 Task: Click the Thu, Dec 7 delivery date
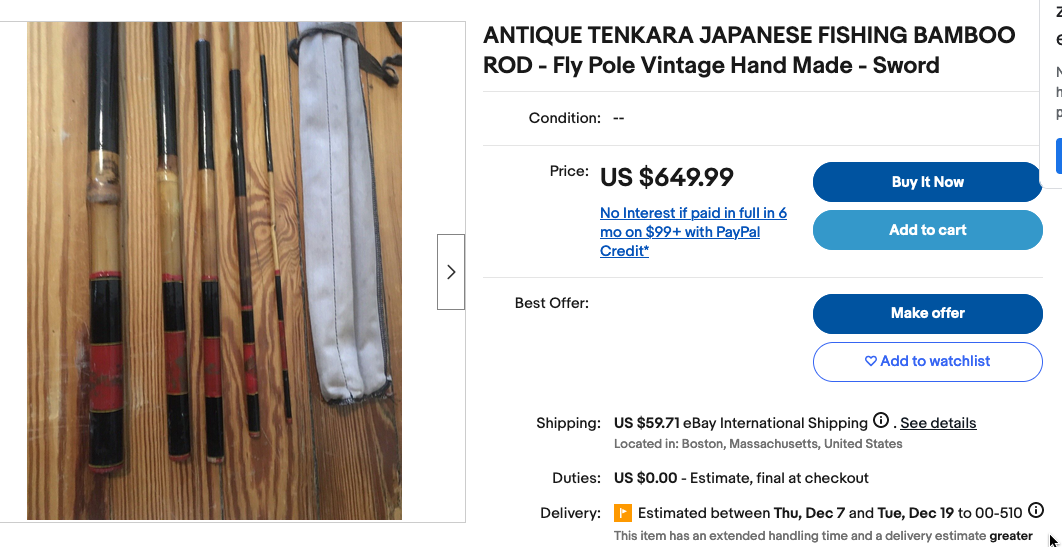click(x=809, y=513)
